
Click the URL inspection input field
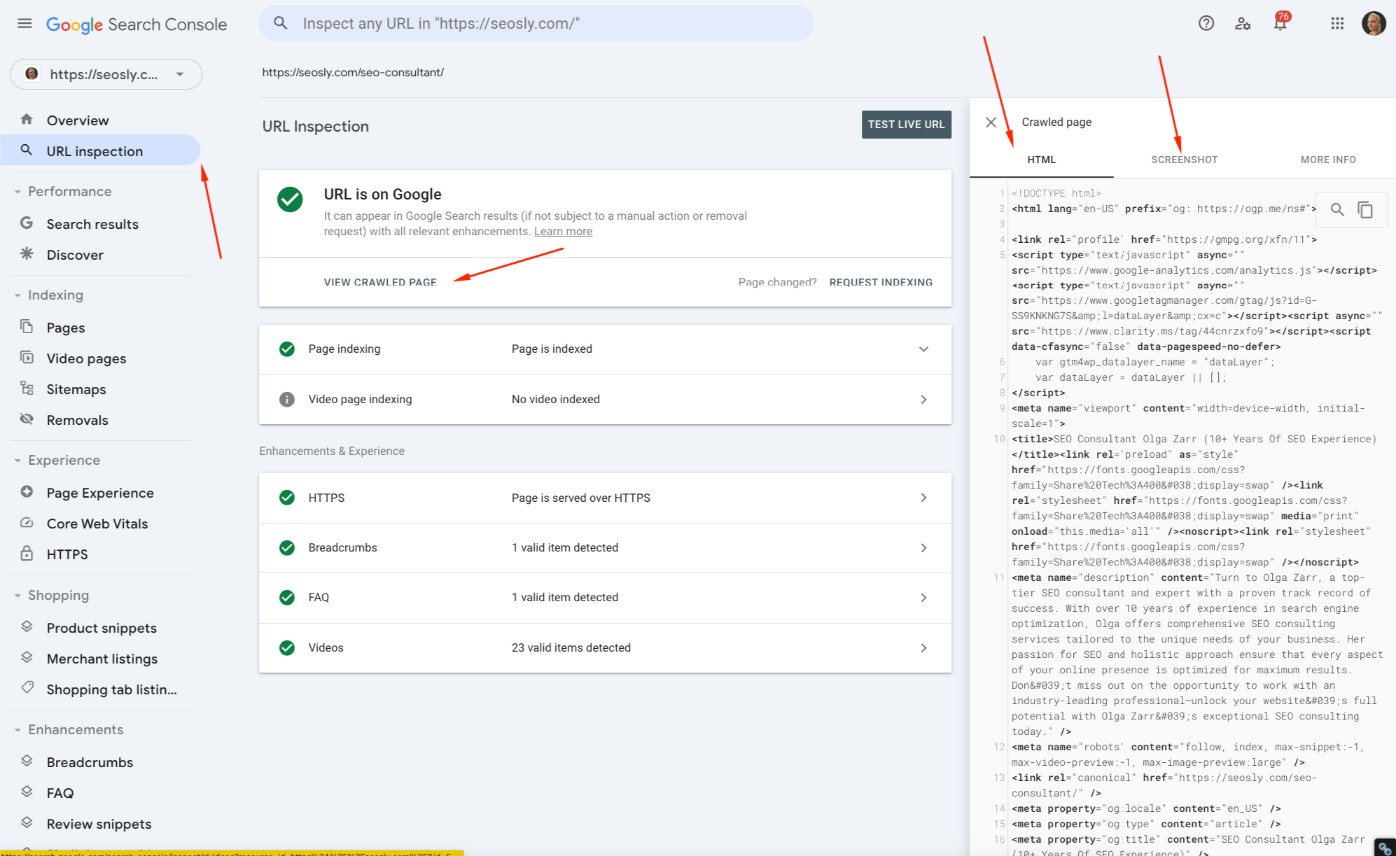click(x=536, y=23)
